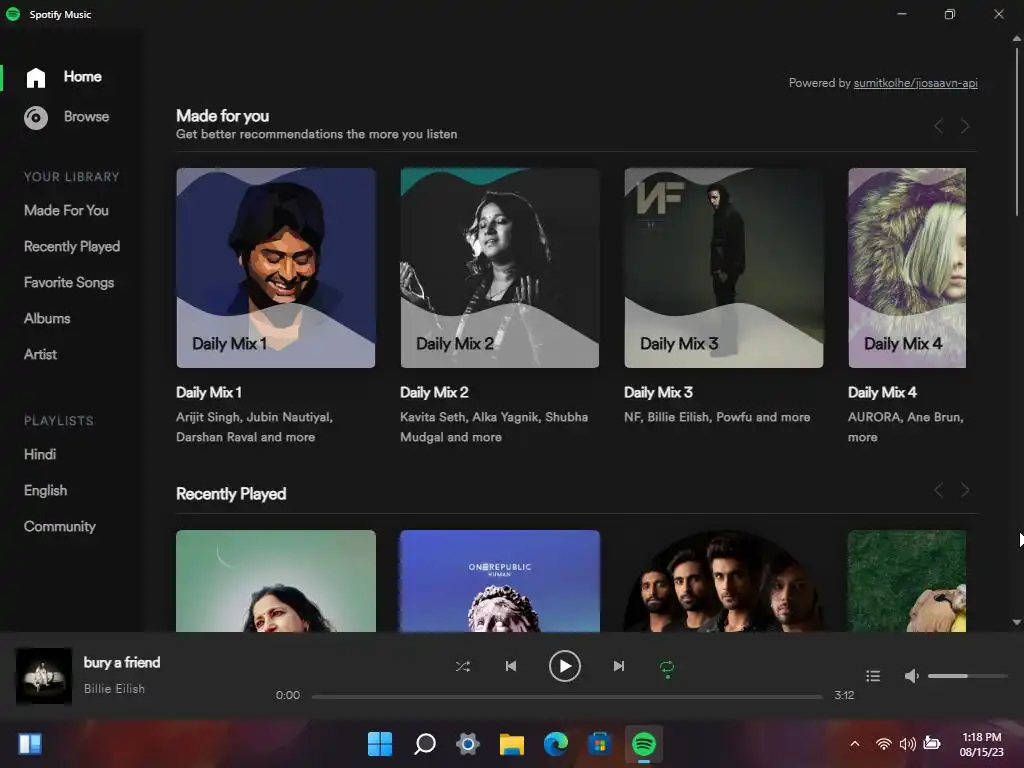Play the current song

pos(565,666)
